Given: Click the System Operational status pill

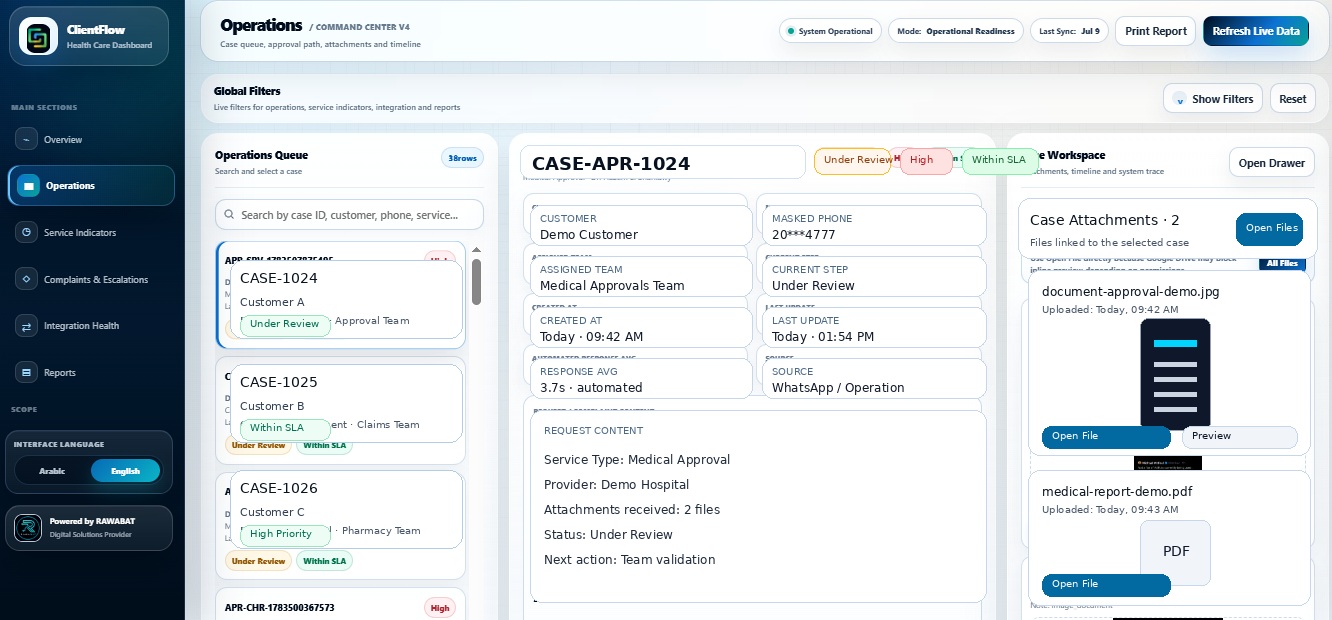Looking at the screenshot, I should pos(831,31).
